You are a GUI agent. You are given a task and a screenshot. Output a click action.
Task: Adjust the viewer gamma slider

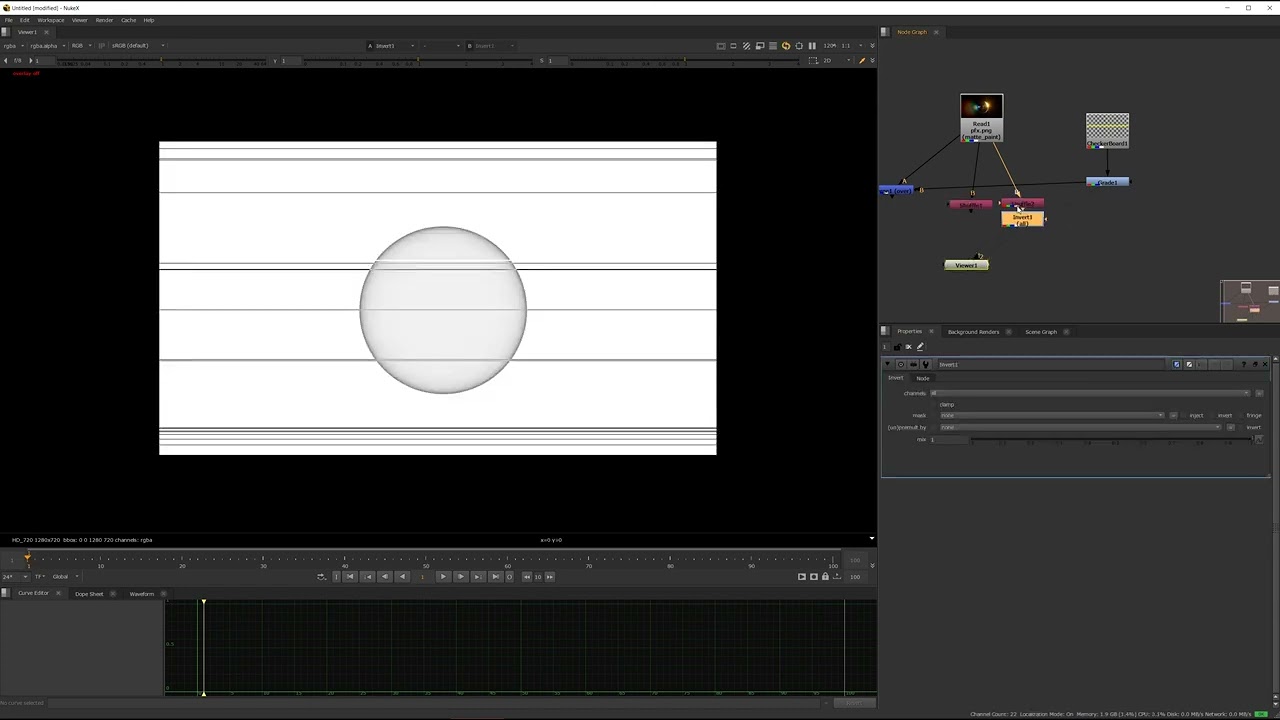[420, 62]
